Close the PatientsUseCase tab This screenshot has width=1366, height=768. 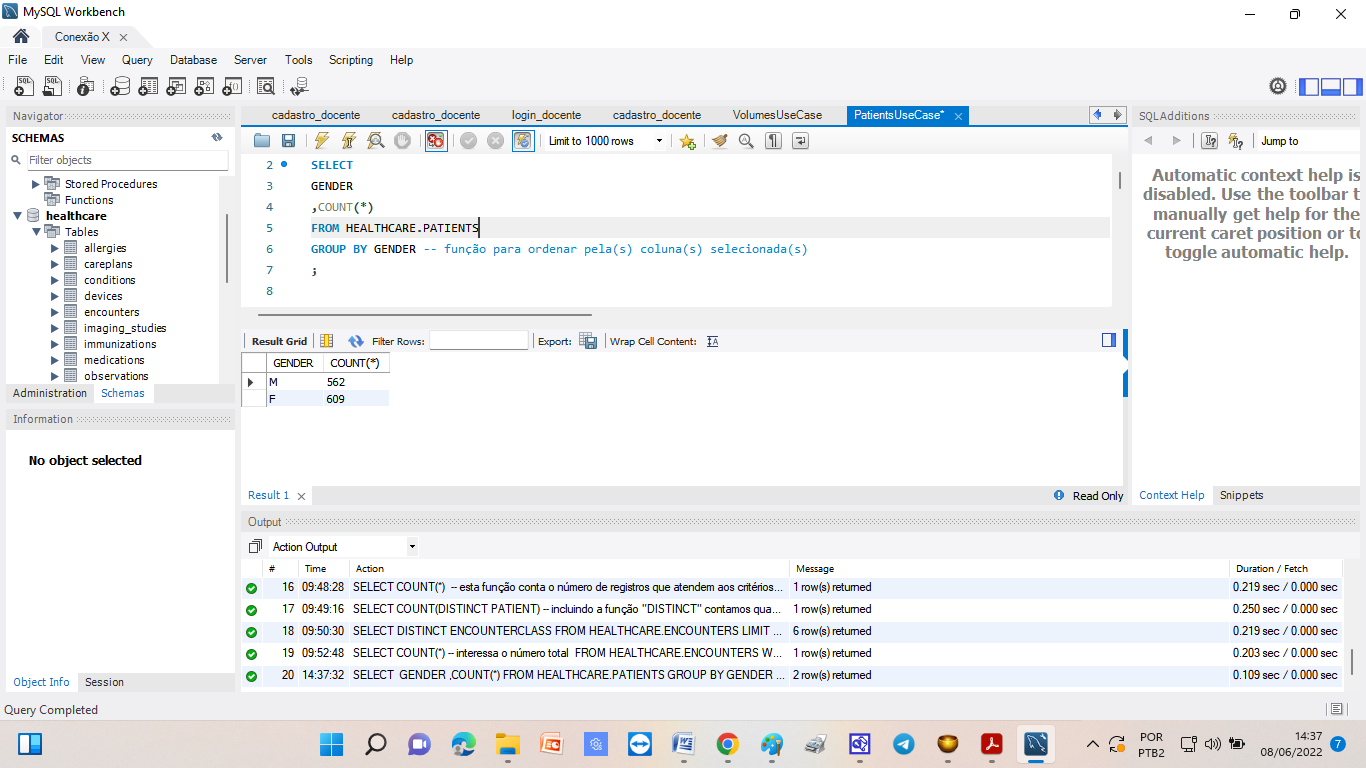pos(958,116)
